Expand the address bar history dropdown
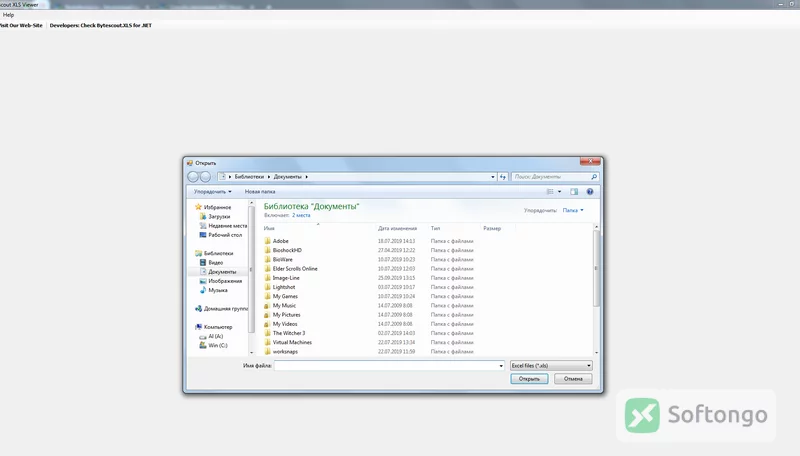The width and height of the screenshot is (800, 456). click(x=493, y=176)
